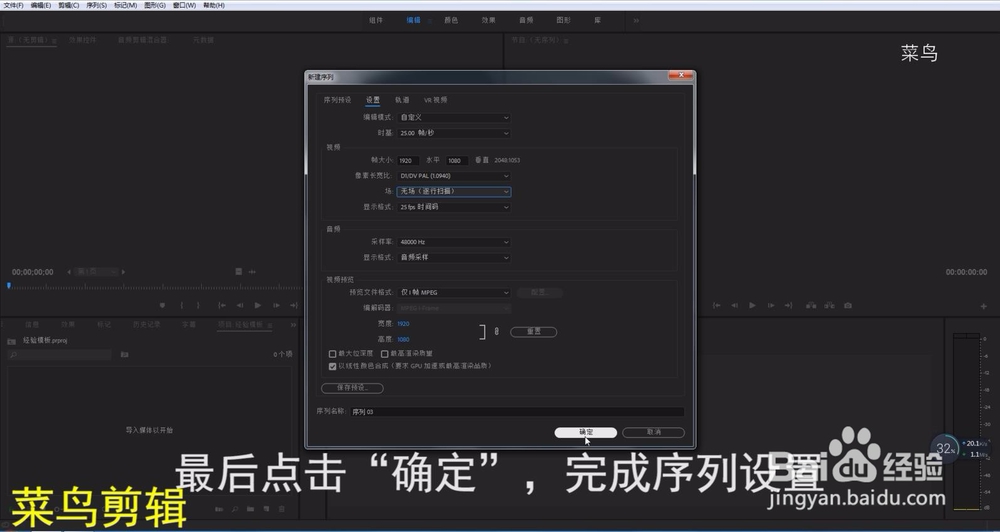Click the frame width field showing 1920
Screen dimensions: 1000x532
click(x=408, y=161)
